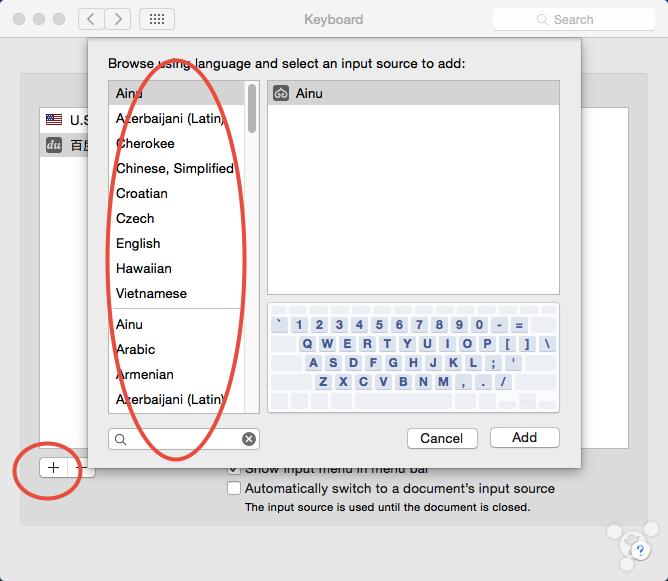668x581 pixels.
Task: Select Arabic language
Action: tap(177, 349)
